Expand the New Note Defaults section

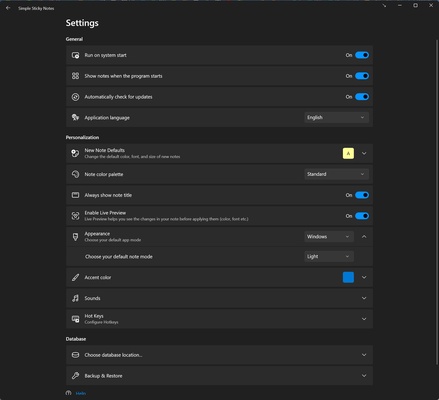[x=364, y=153]
